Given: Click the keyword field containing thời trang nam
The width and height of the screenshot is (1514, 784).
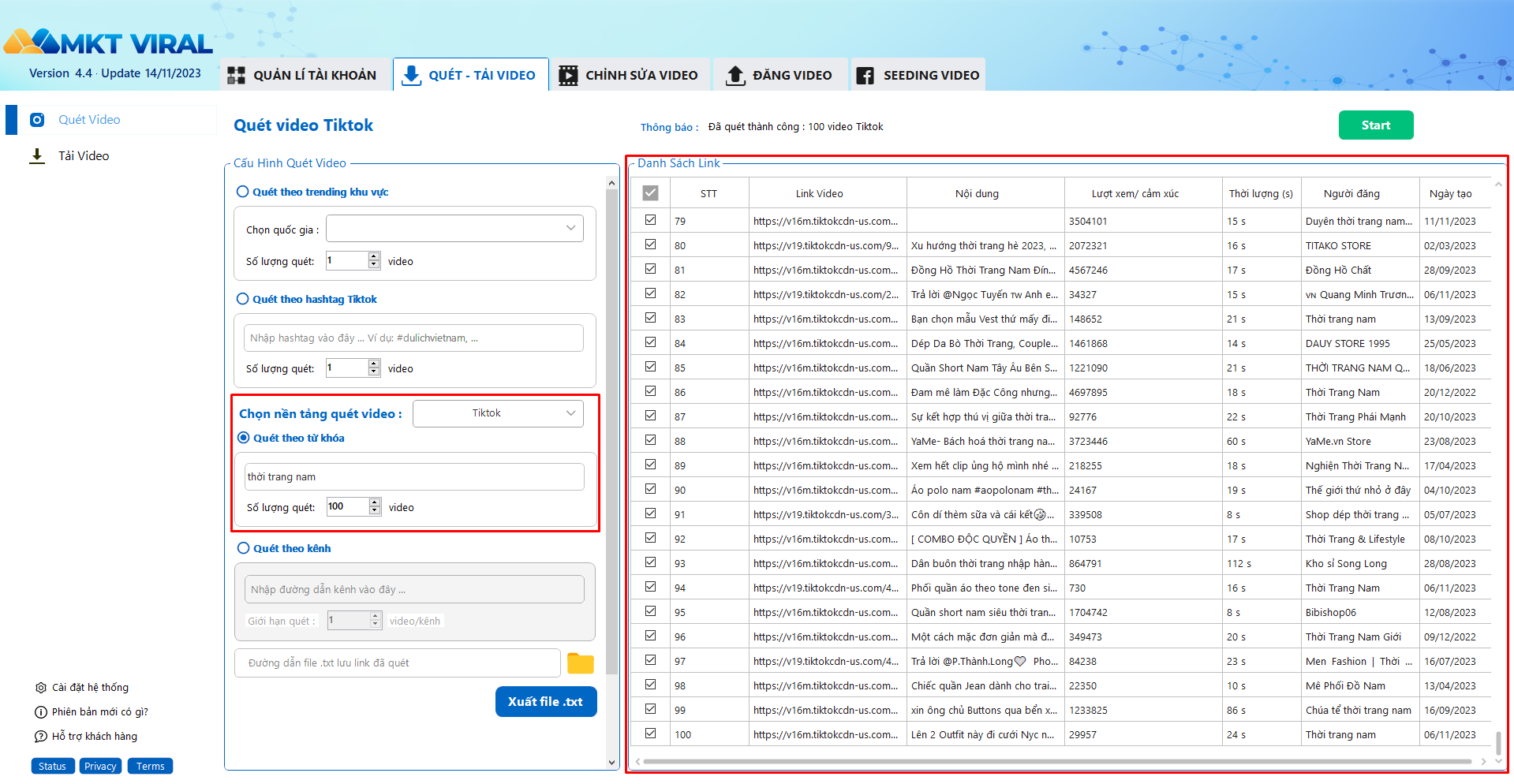Looking at the screenshot, I should pos(414,477).
